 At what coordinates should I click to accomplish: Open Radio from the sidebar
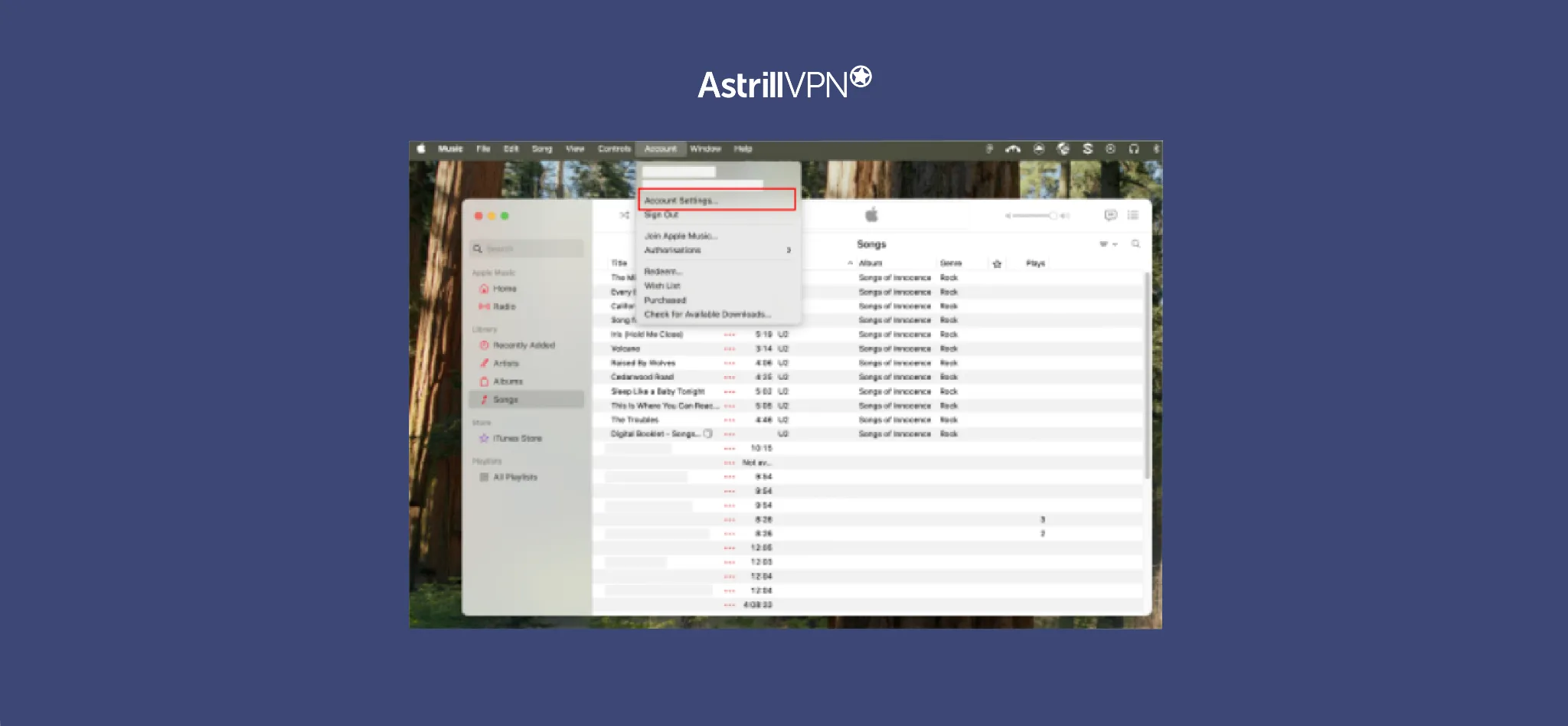[503, 306]
